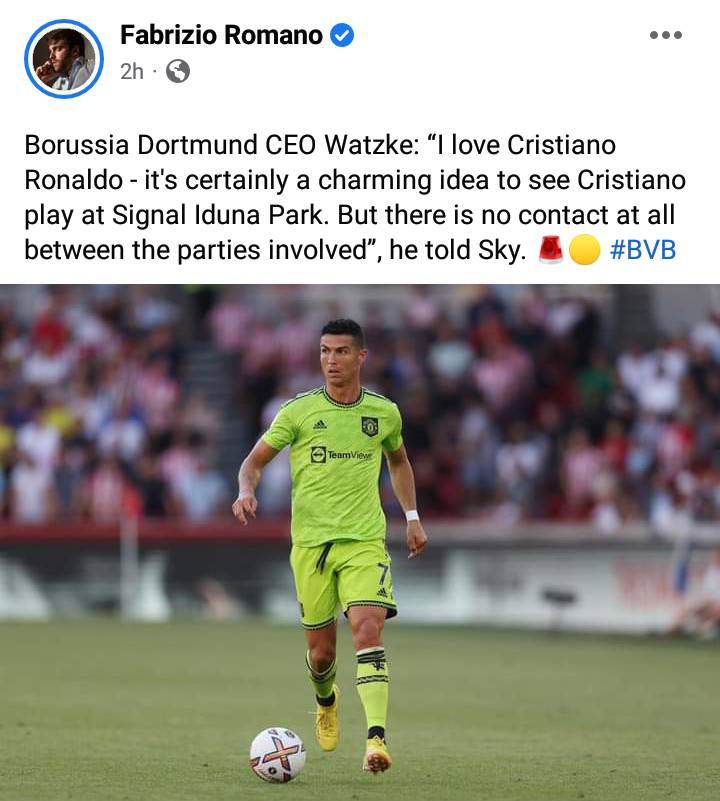Open the #BVB hashtag
The width and height of the screenshot is (720, 801).
click(x=643, y=250)
